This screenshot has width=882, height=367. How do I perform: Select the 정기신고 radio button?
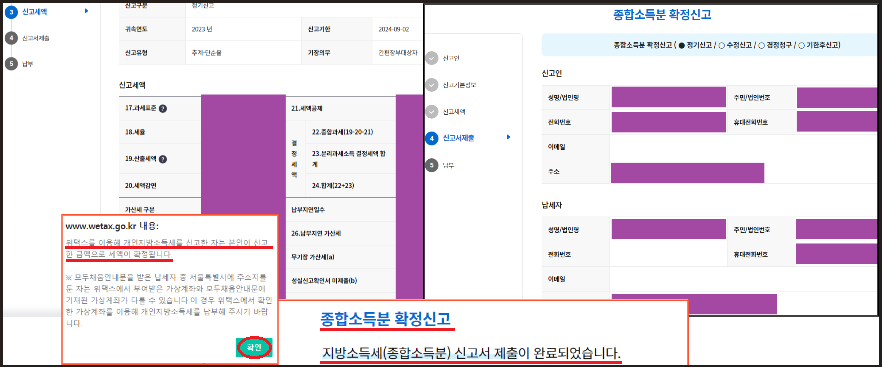click(682, 45)
